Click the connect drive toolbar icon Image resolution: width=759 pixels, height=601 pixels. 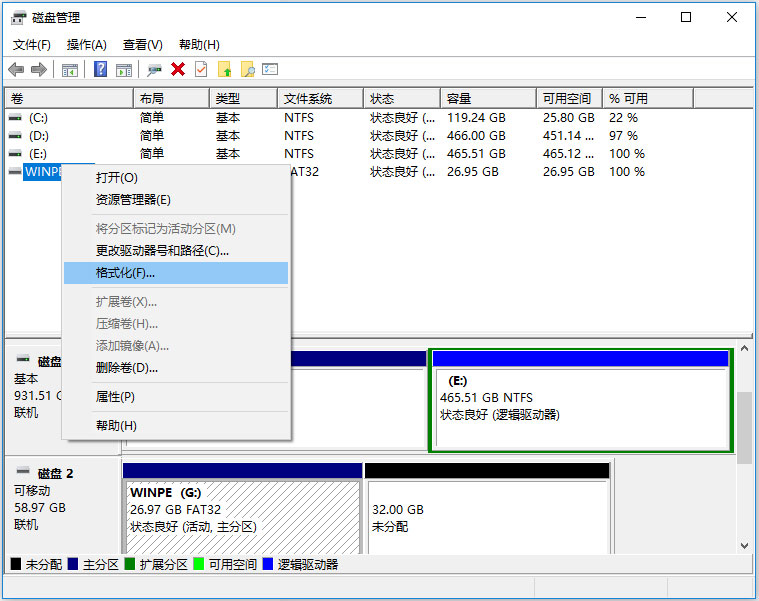[154, 70]
